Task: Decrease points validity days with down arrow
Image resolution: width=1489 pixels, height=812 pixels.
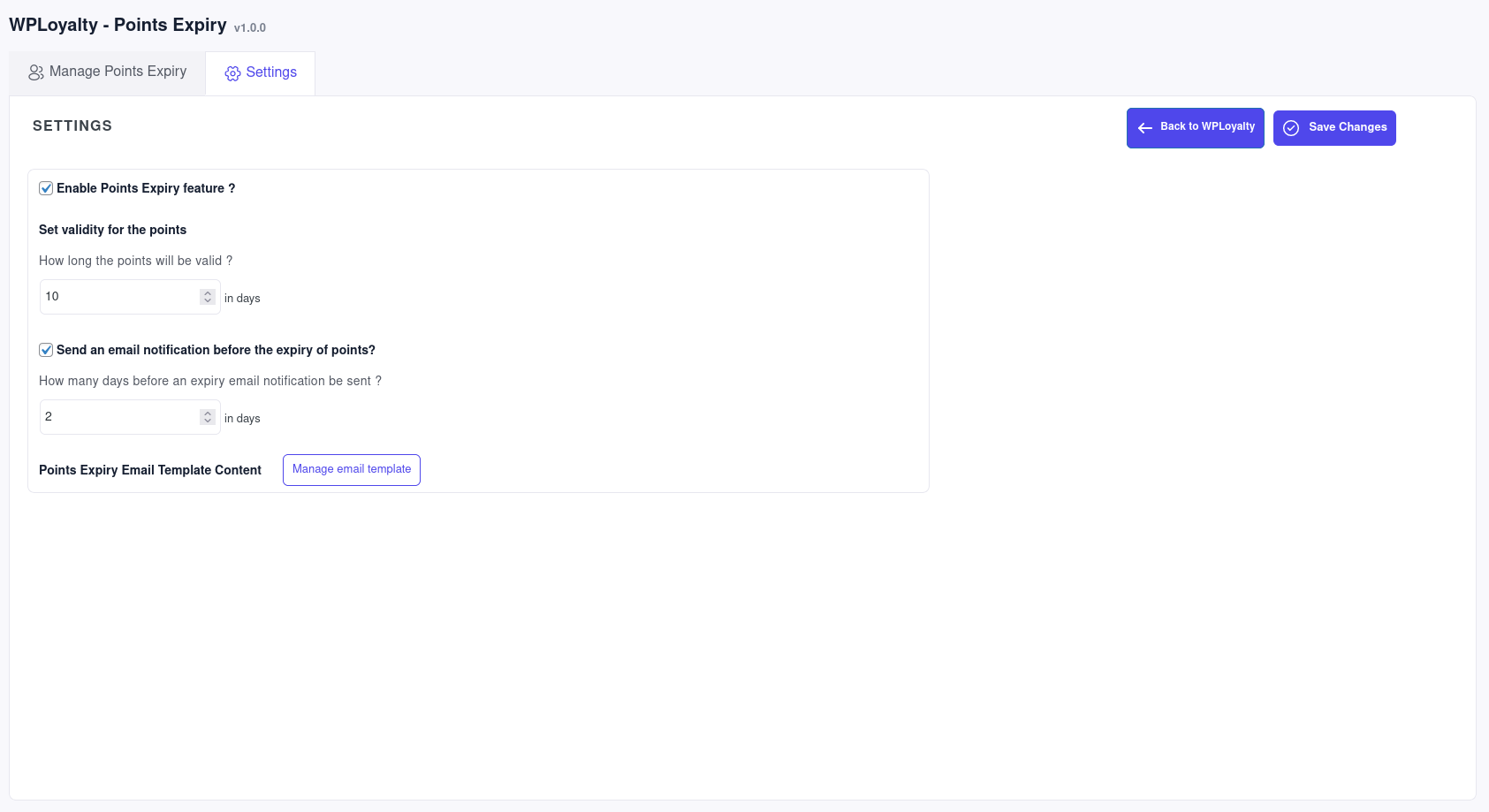Action: tap(208, 300)
